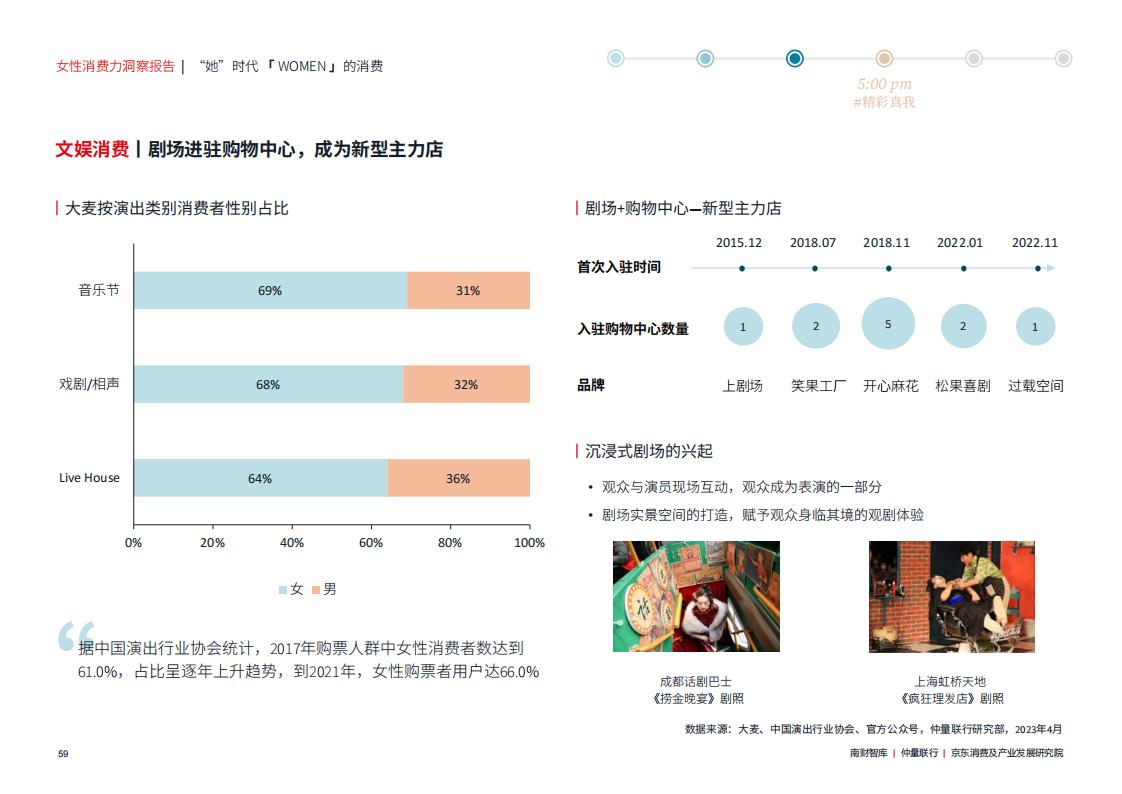Click the first light-blue timeline dot at top

615,59
